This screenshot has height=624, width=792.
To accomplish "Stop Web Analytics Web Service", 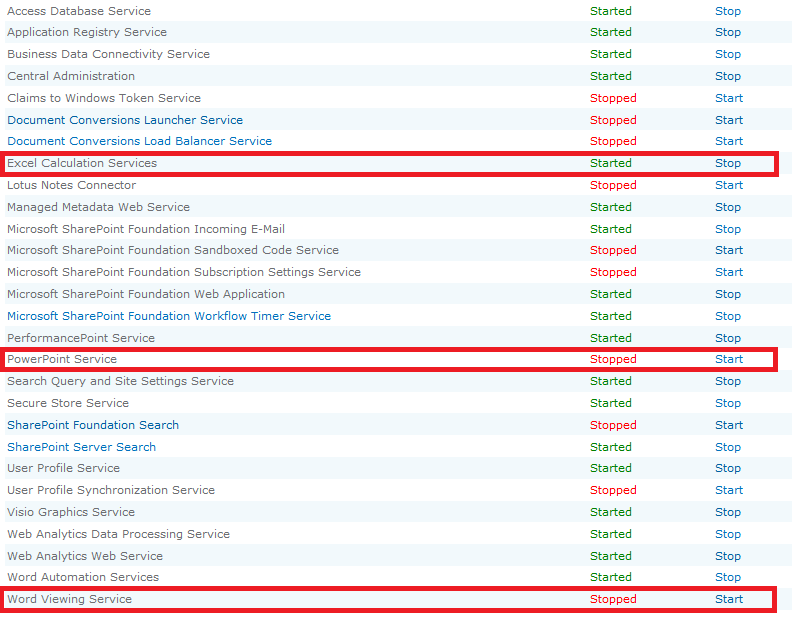I will pos(727,556).
